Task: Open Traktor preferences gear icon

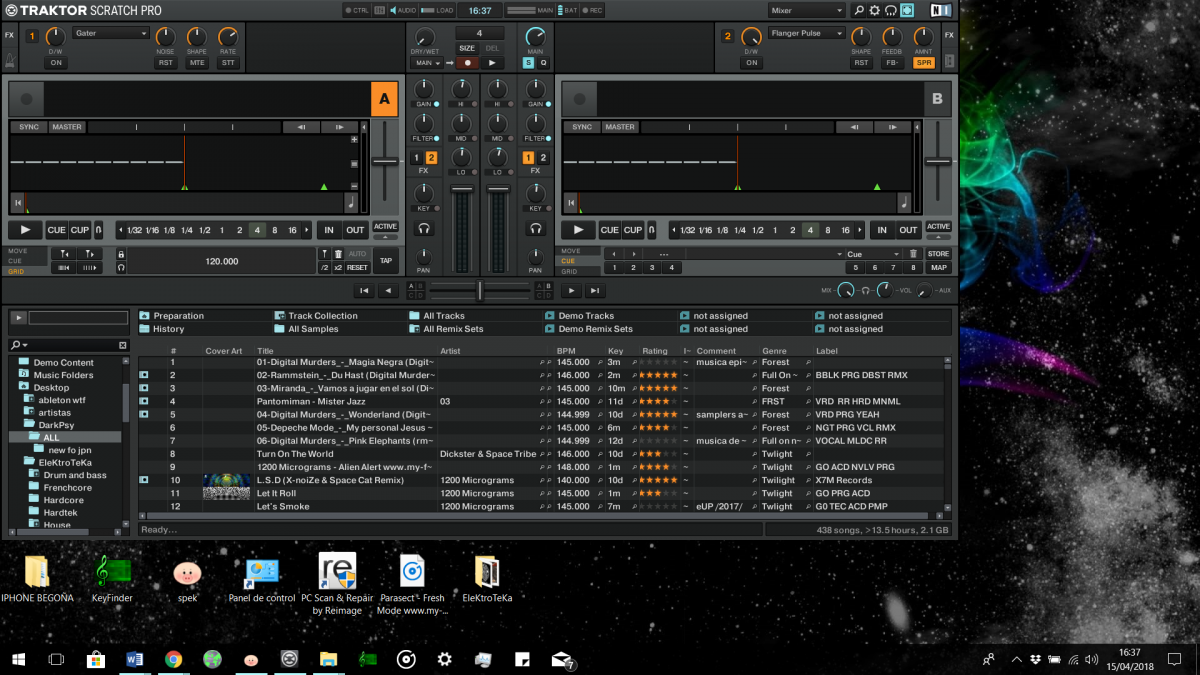Action: (874, 10)
